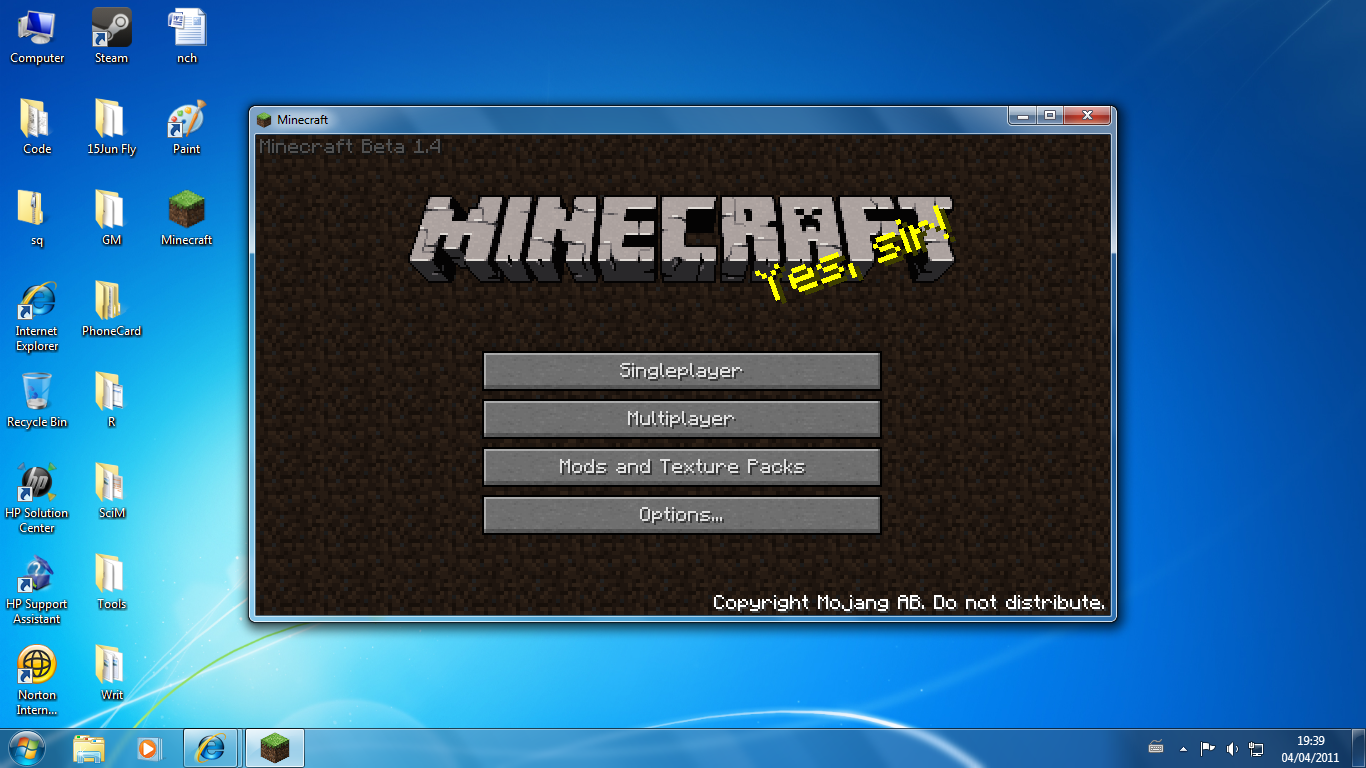1366x768 pixels.
Task: Open HP Solution Center shortcut
Action: (37, 499)
